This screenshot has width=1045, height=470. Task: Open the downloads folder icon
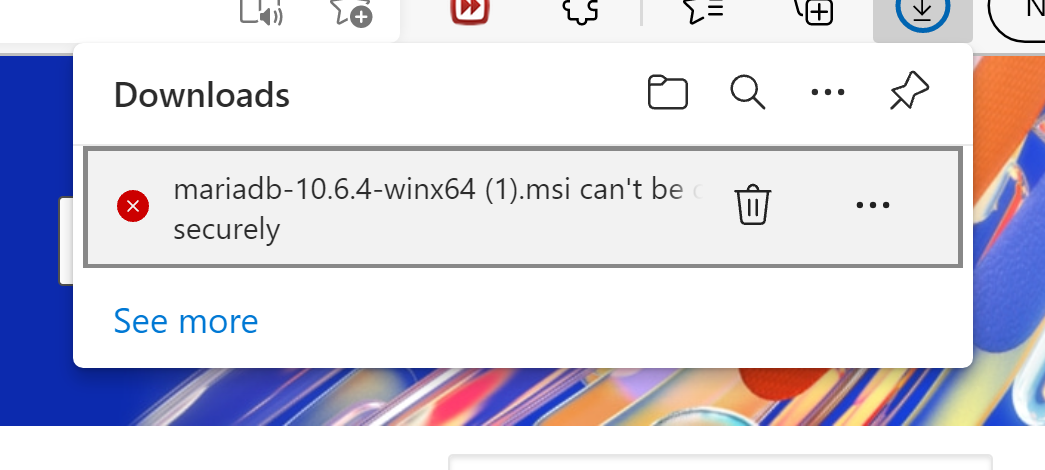[x=667, y=92]
